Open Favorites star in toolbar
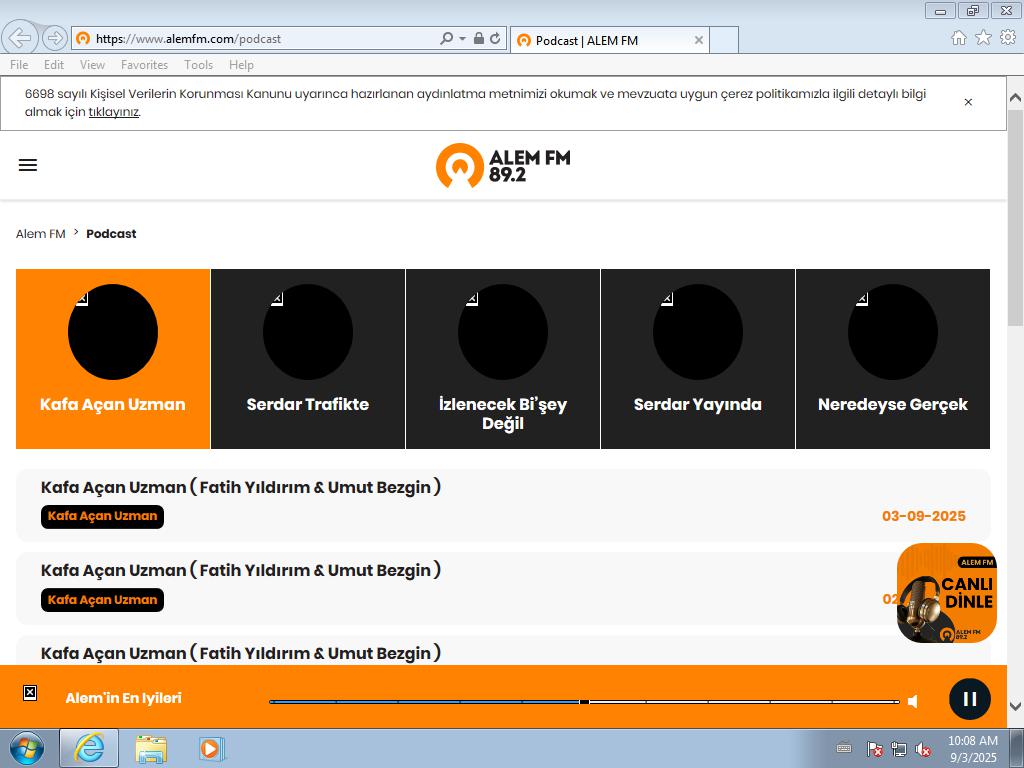Viewport: 1024px width, 768px height. point(983,38)
